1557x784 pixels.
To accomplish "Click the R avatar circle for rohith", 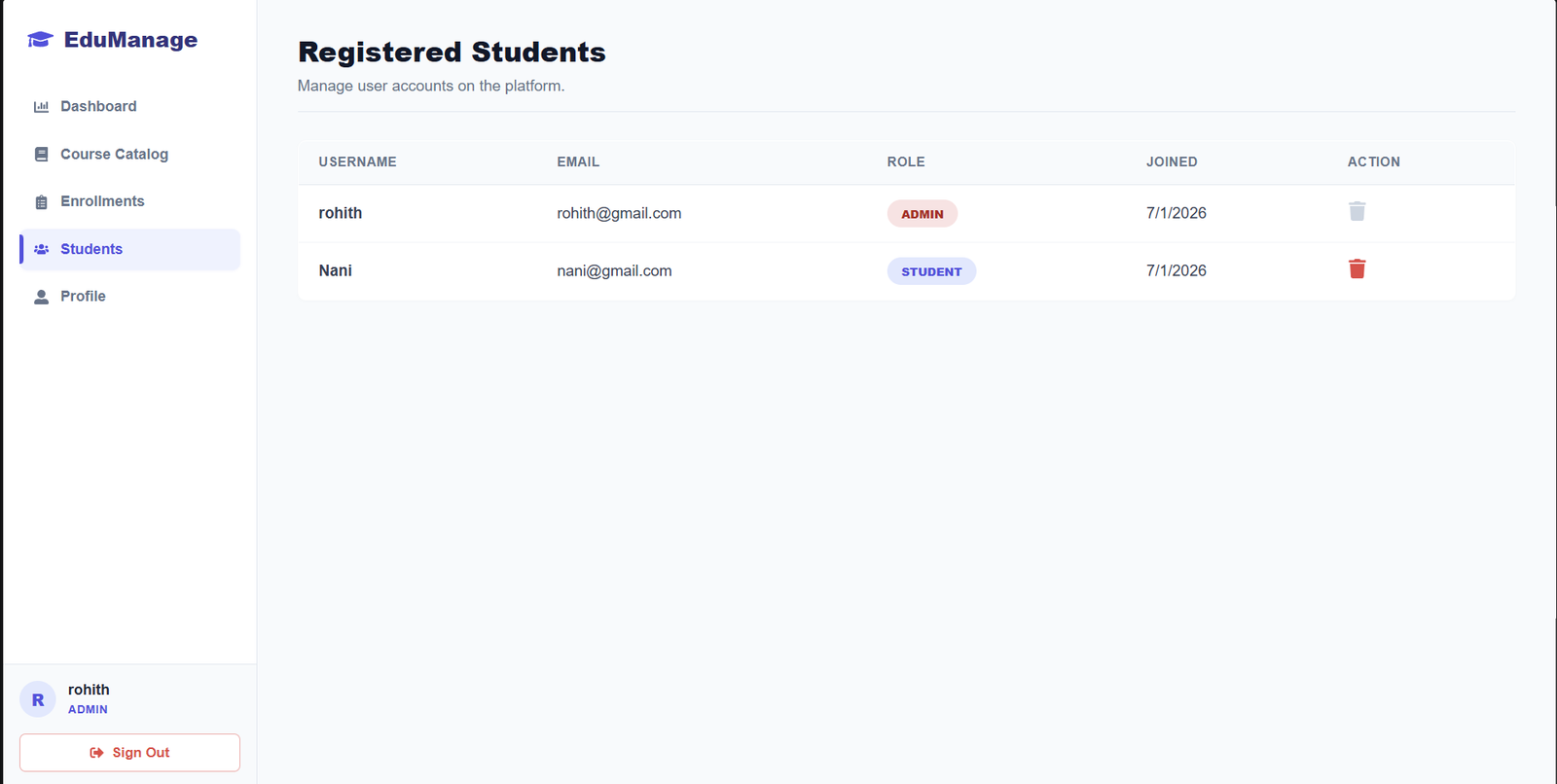I will (x=38, y=699).
